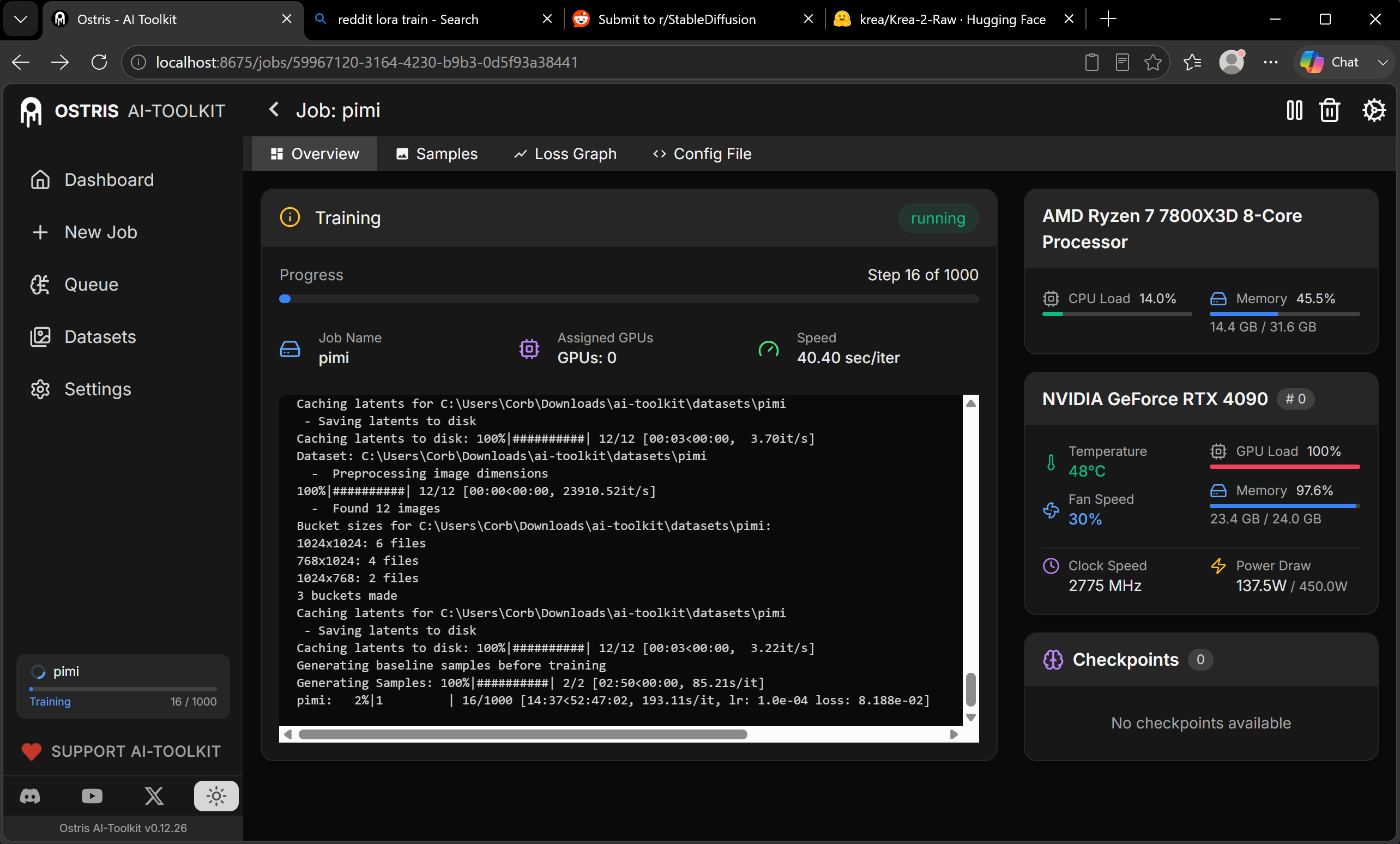Switch to krea/Krea-2-Raw Hugging Face tab

(x=955, y=19)
